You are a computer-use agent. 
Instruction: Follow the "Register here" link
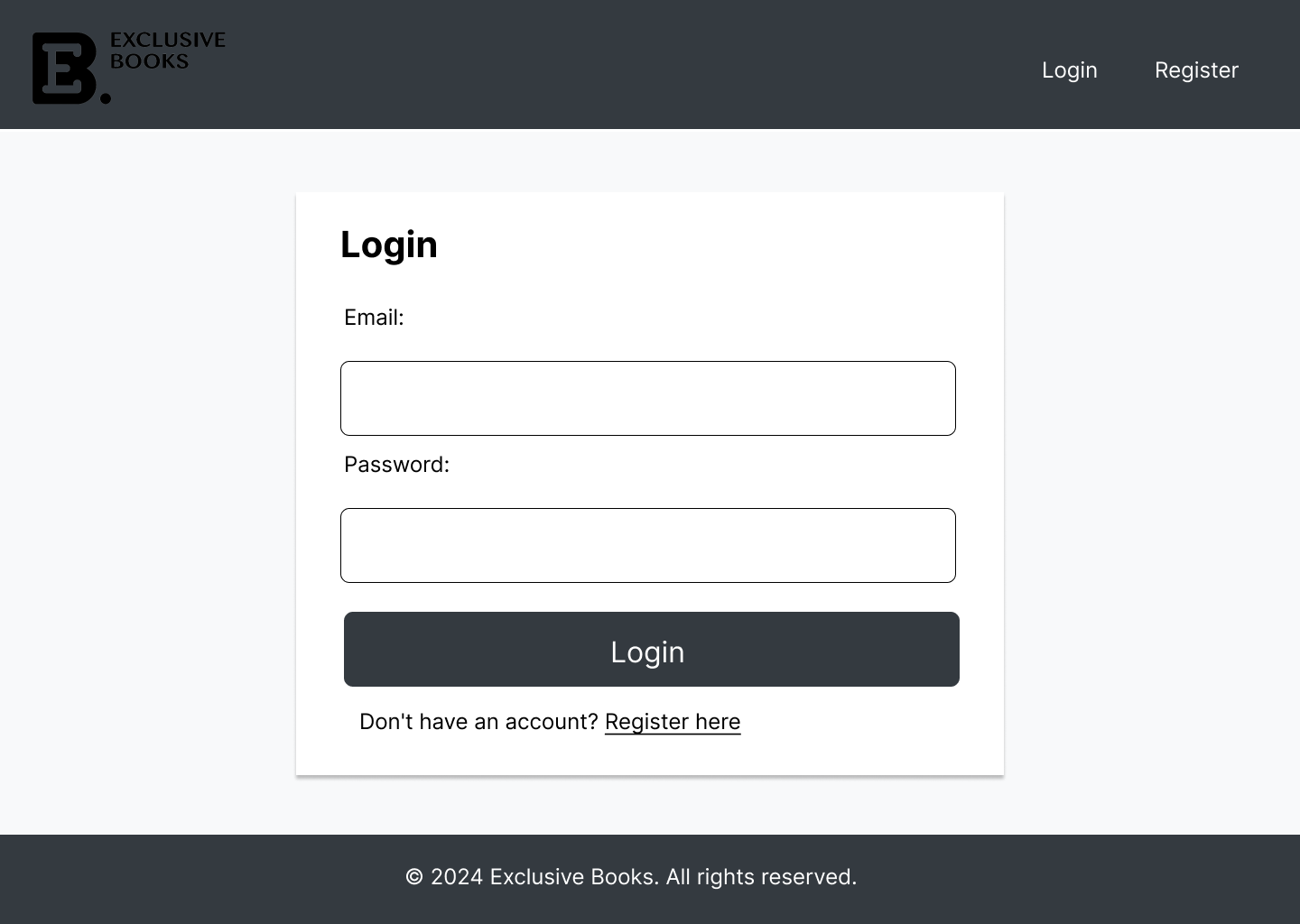pyautogui.click(x=673, y=722)
